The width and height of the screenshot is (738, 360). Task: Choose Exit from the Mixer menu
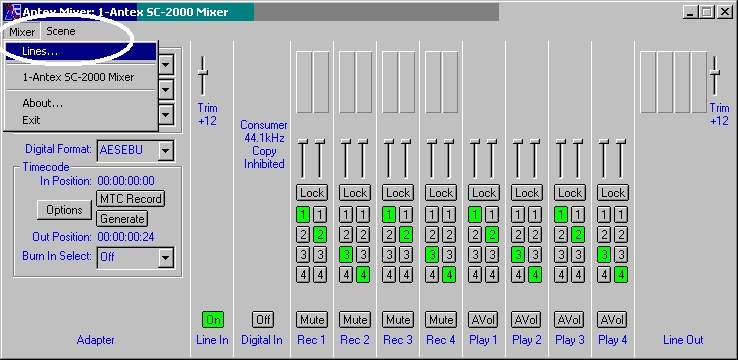coord(80,120)
